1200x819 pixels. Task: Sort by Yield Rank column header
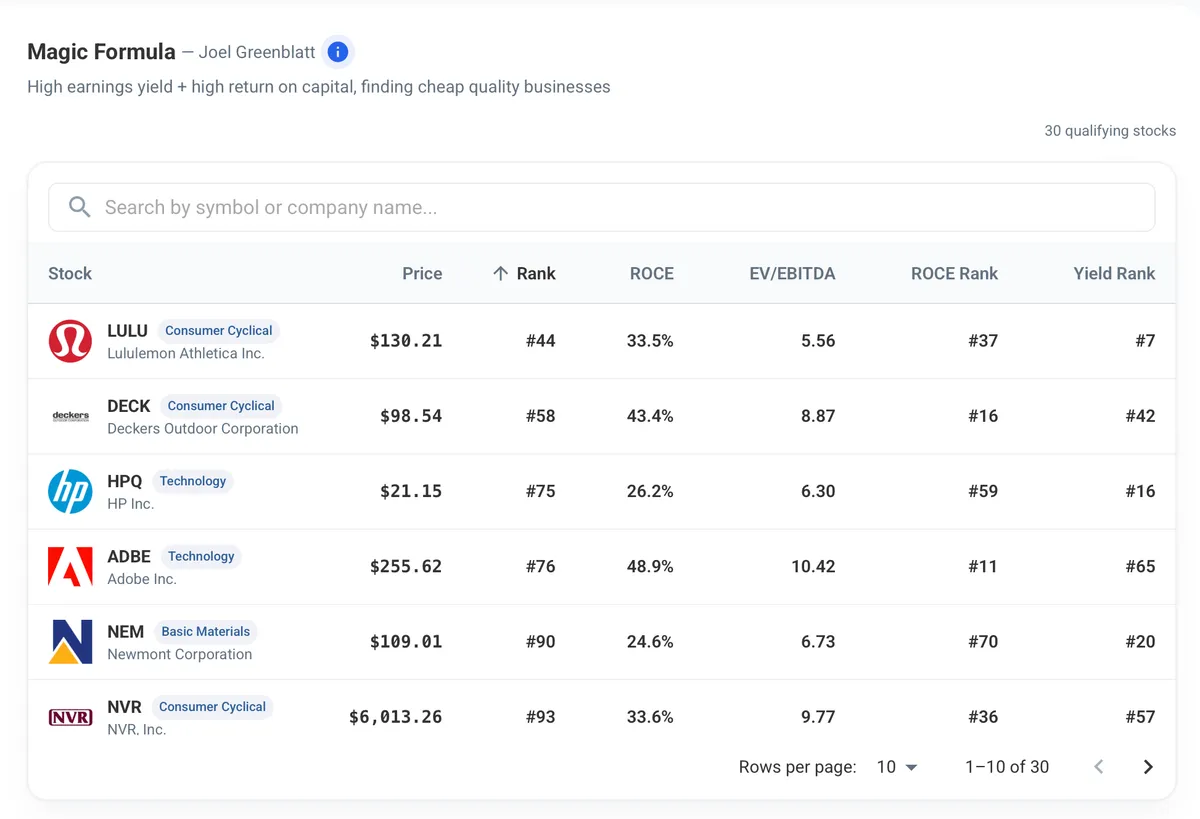(x=1114, y=273)
